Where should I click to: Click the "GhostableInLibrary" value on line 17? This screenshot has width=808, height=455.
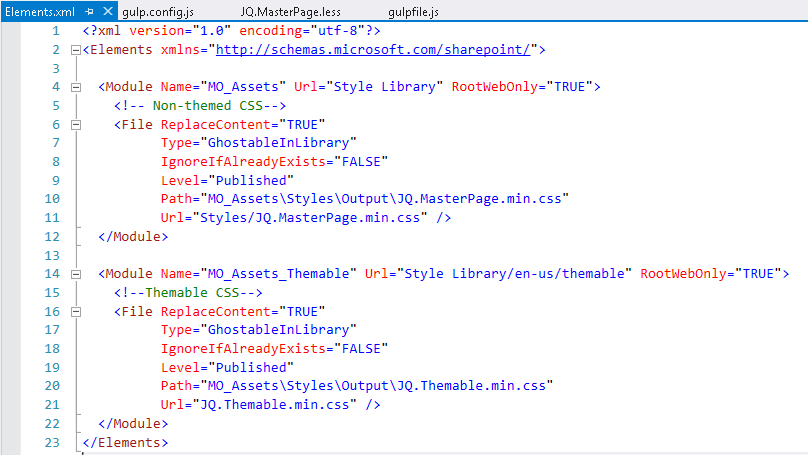[x=278, y=330]
